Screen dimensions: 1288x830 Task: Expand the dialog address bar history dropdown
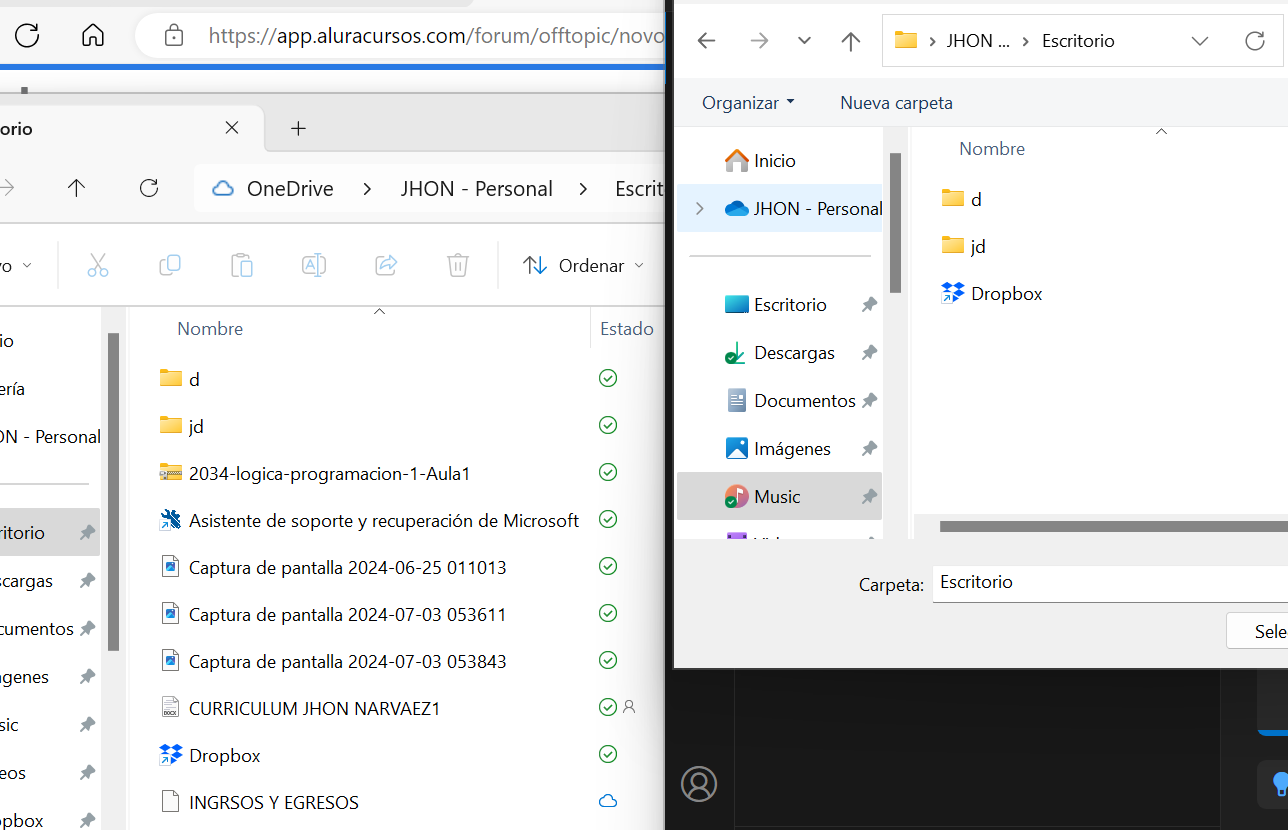[1200, 41]
